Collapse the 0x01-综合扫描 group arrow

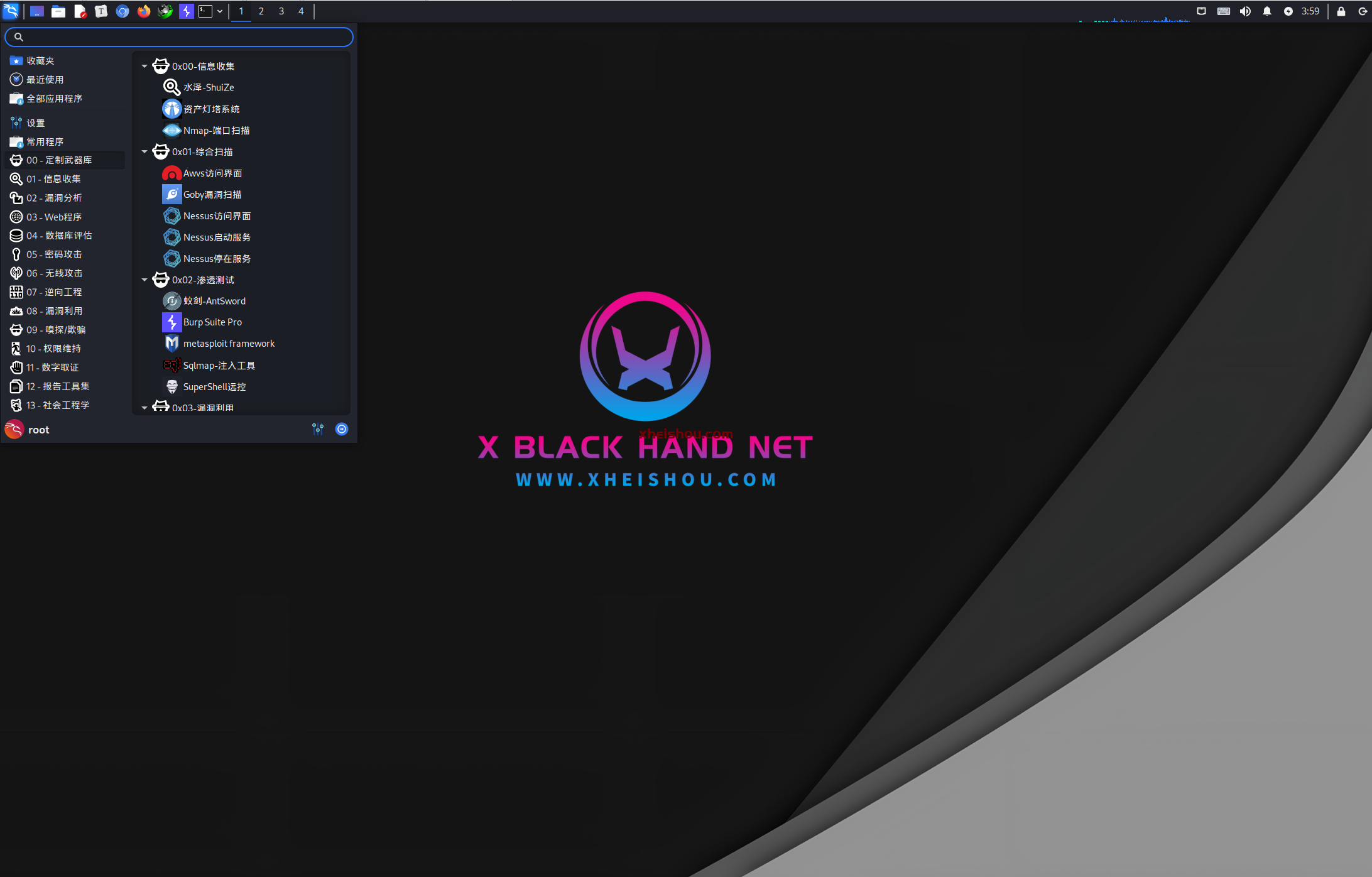tap(144, 151)
